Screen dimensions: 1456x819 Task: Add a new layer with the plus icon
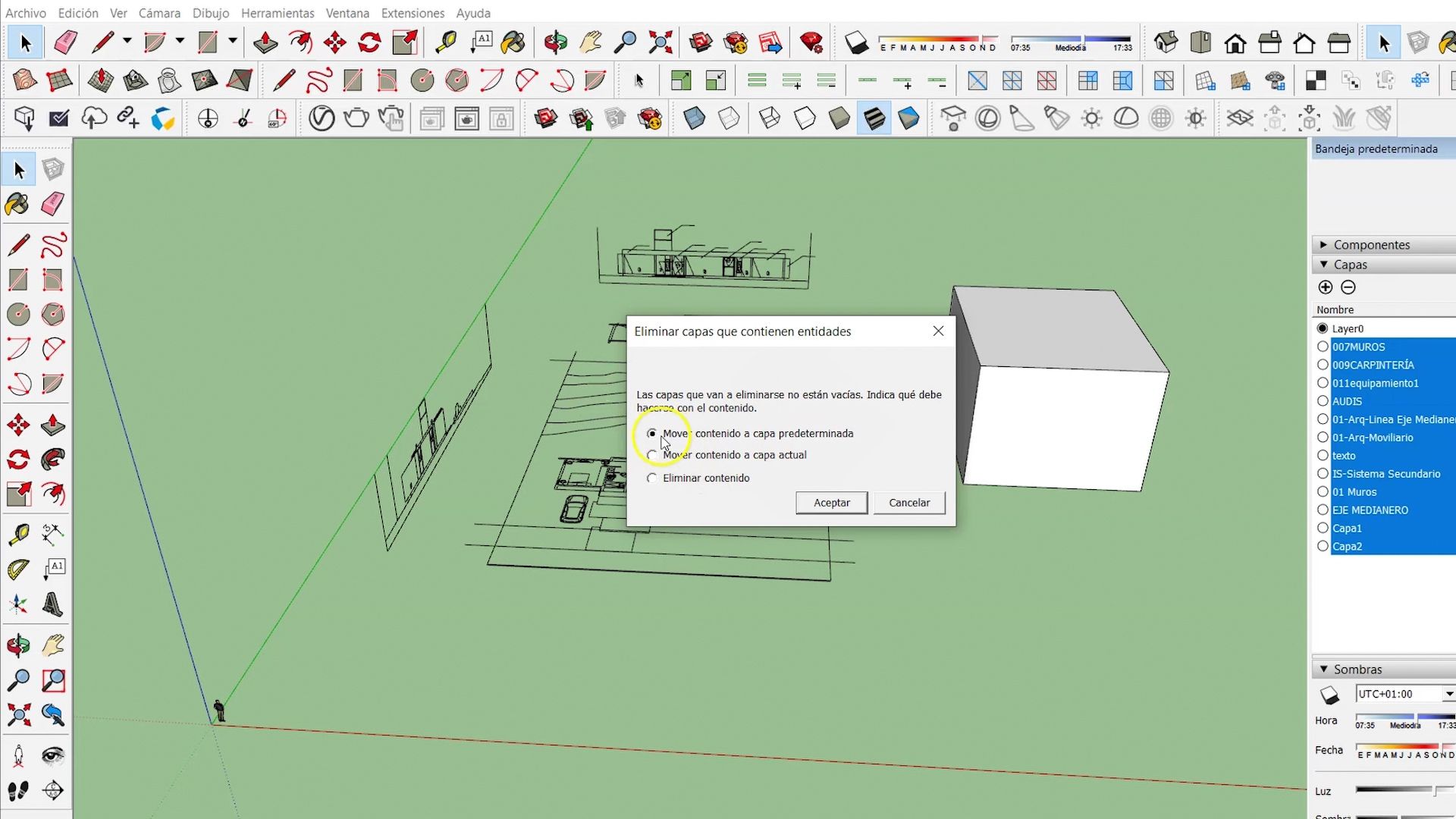(1326, 287)
